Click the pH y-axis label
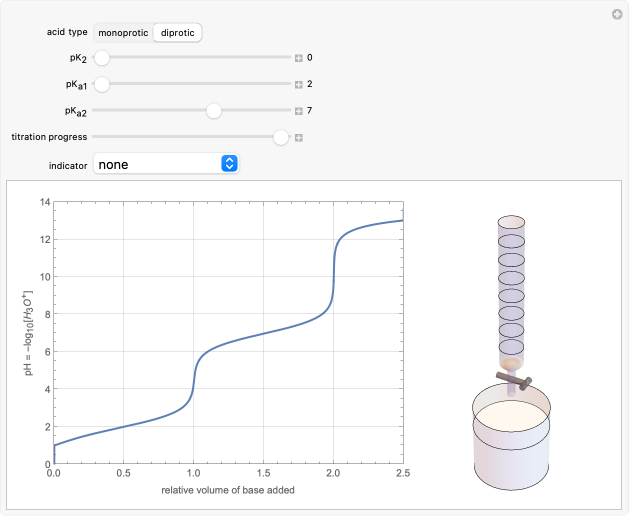The image size is (629, 517). click(31, 331)
